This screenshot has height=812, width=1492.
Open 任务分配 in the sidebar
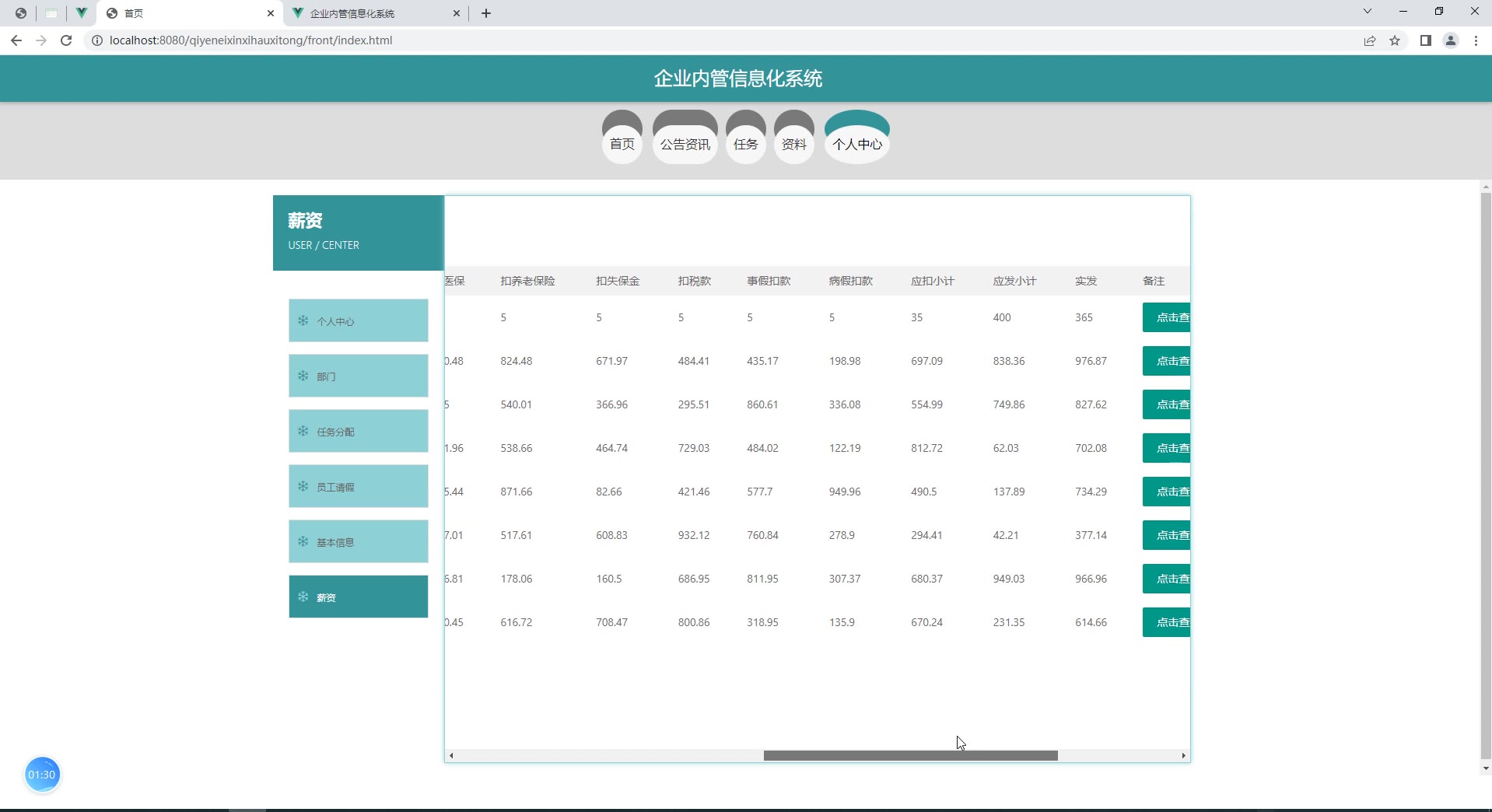click(359, 432)
